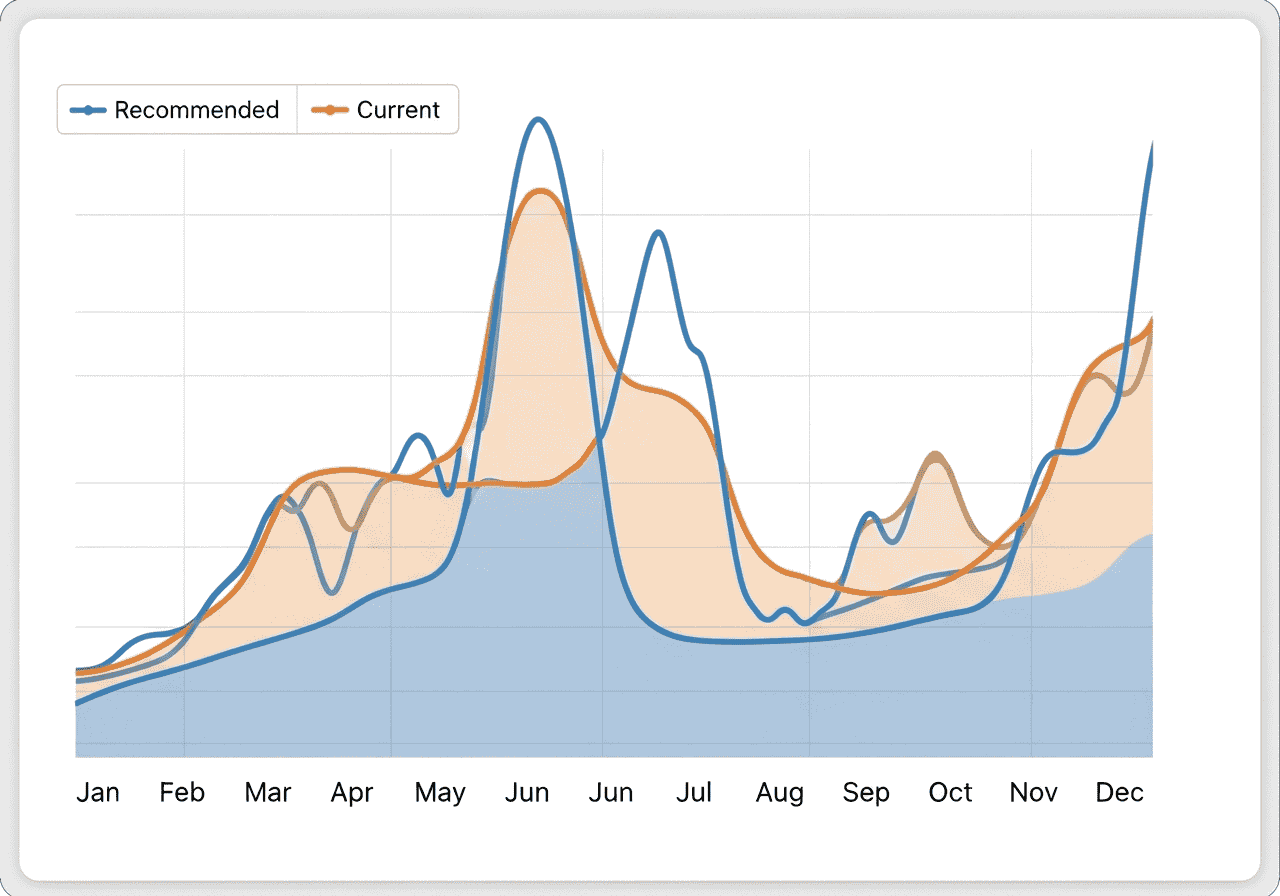This screenshot has width=1280, height=896.
Task: Click the second blue peak above Jul
Action: coord(657,232)
